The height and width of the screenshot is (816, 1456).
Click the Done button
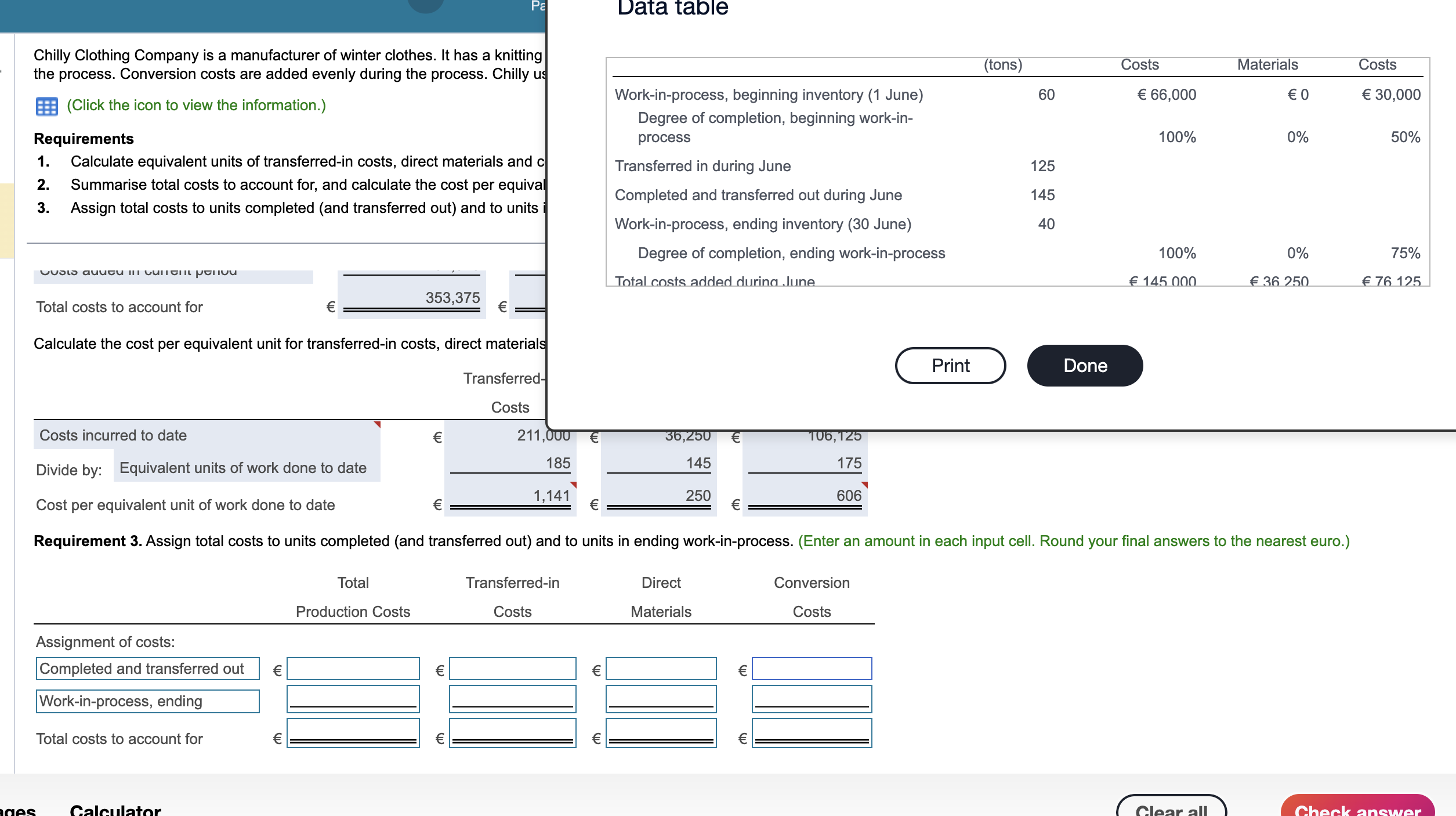[1084, 365]
